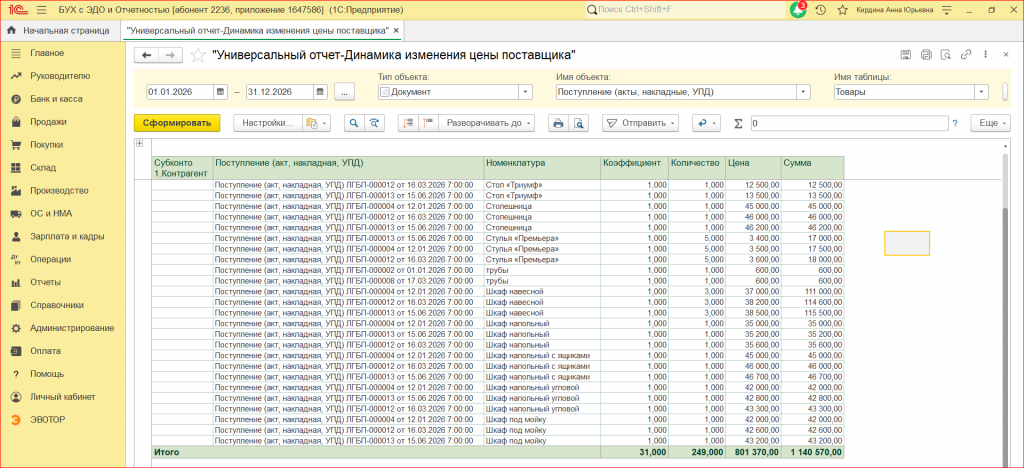Click the magnifier find icon in toolbar
This screenshot has height=468, width=1024.
353,123
